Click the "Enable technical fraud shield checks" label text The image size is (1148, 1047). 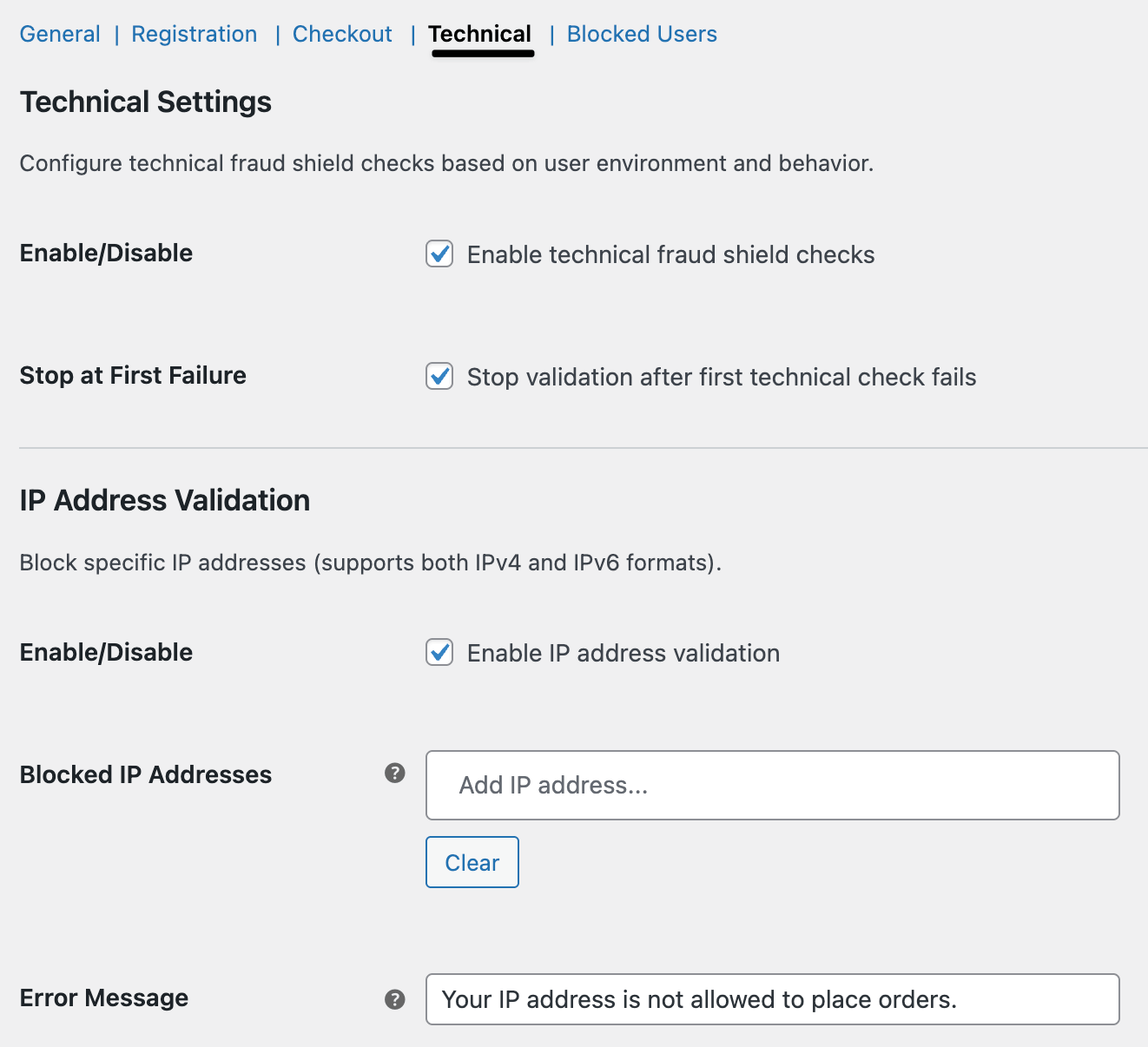click(x=670, y=254)
